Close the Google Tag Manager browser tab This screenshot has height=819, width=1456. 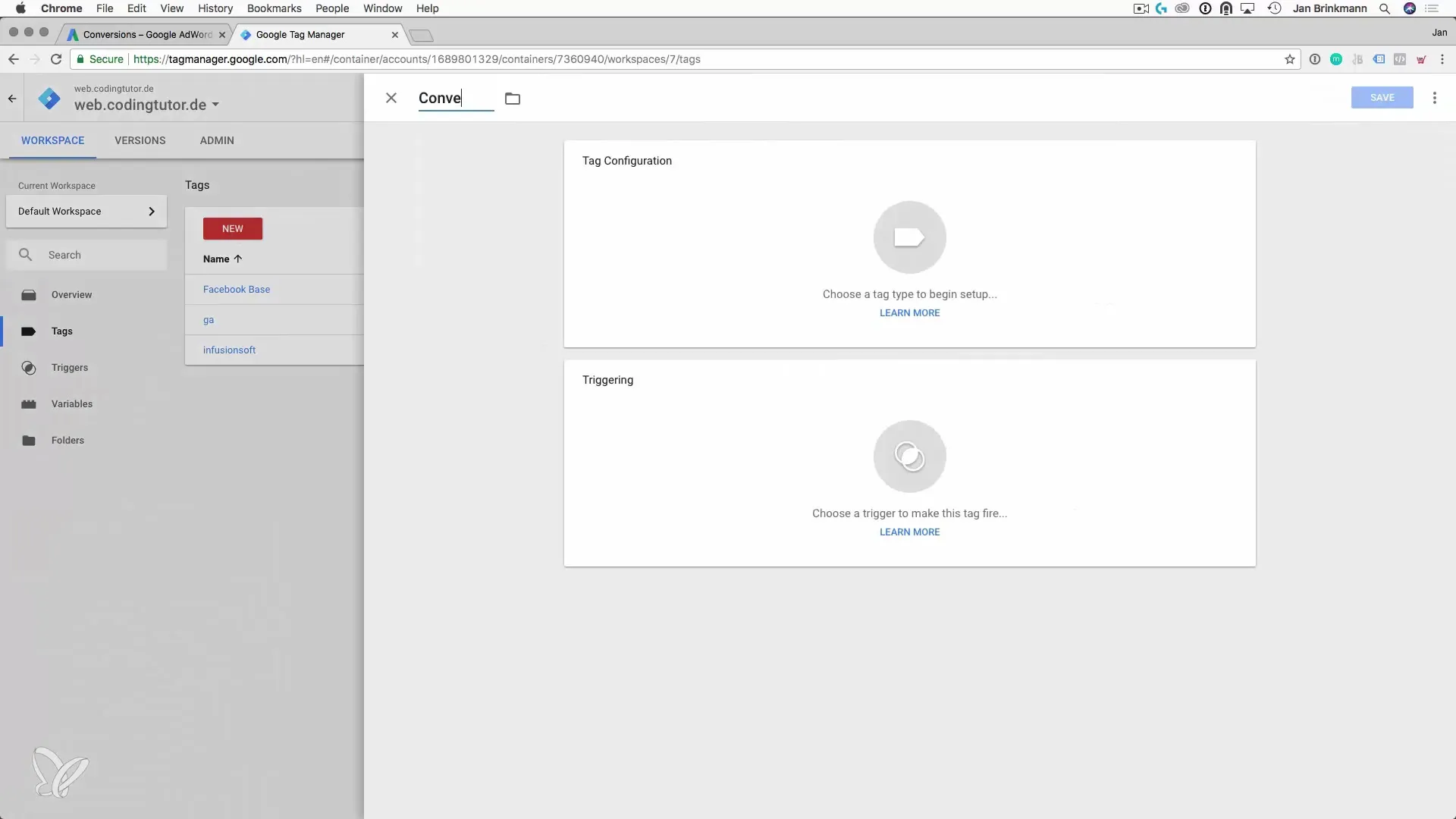click(x=394, y=35)
